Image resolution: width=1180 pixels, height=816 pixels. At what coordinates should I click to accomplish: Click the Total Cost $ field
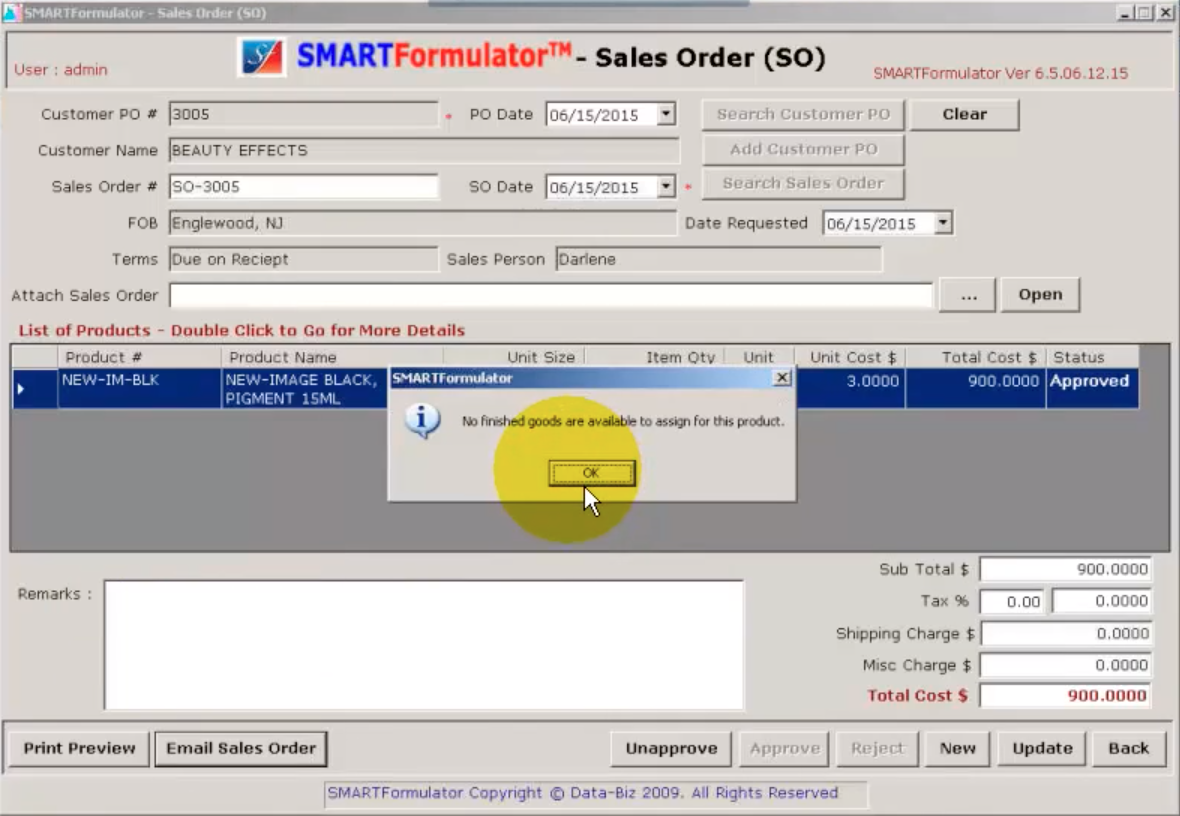1065,696
